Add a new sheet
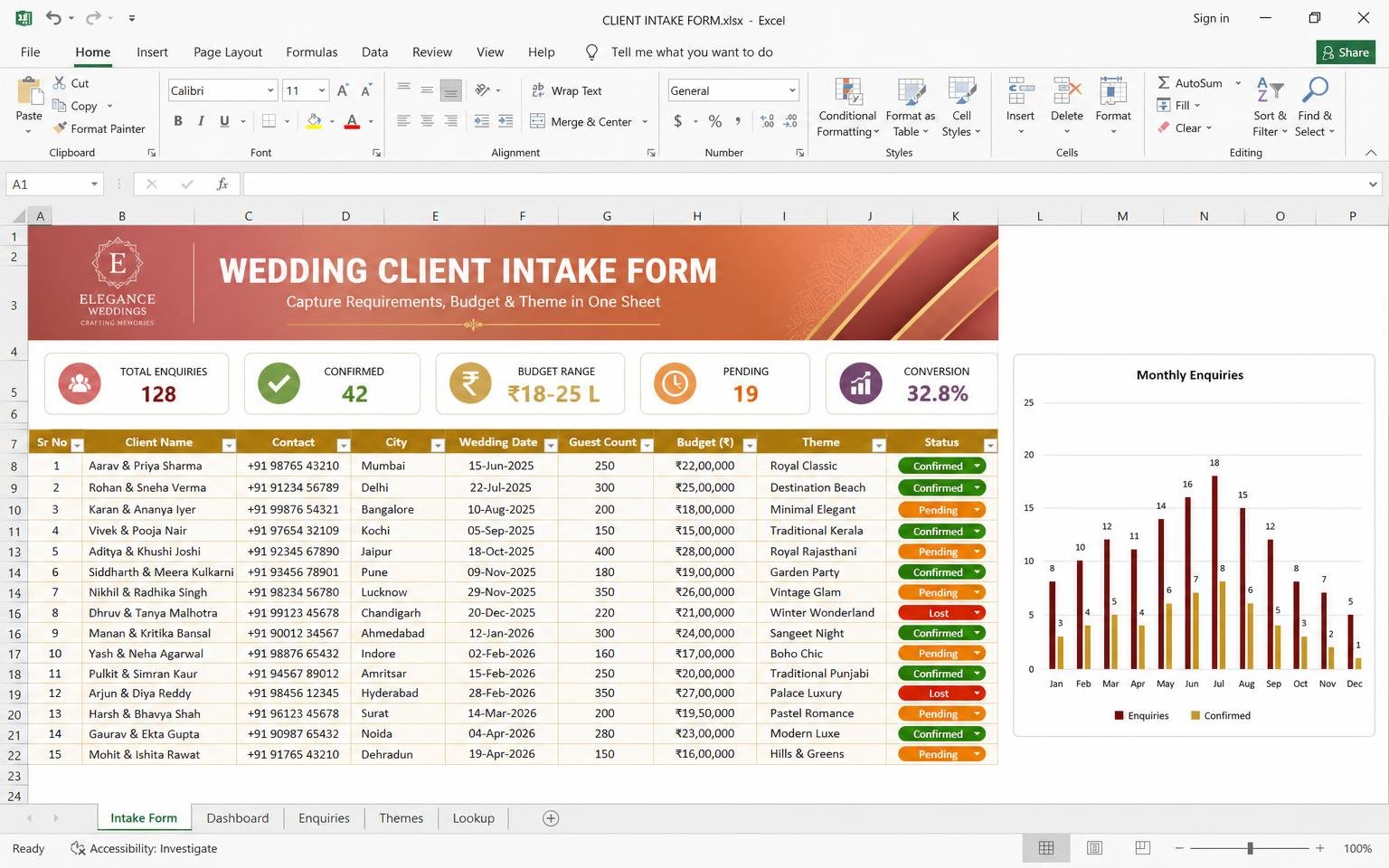This screenshot has height=868, width=1389. coord(551,818)
